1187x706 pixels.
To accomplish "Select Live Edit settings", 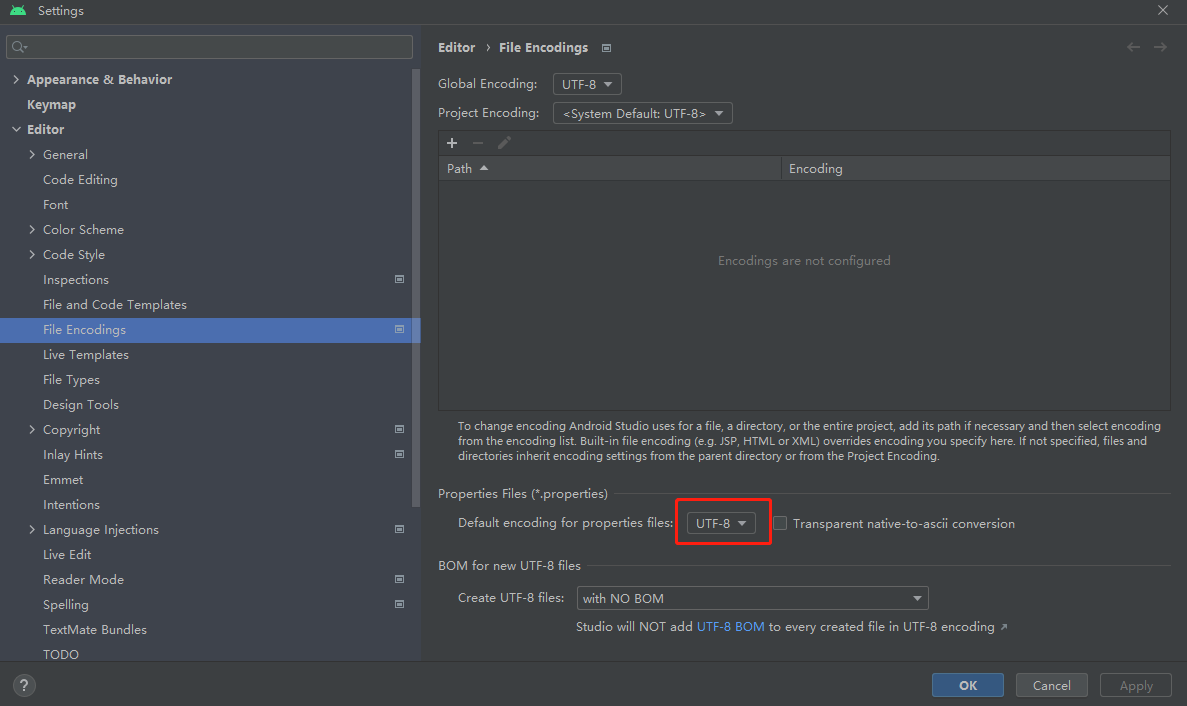I will tap(67, 554).
